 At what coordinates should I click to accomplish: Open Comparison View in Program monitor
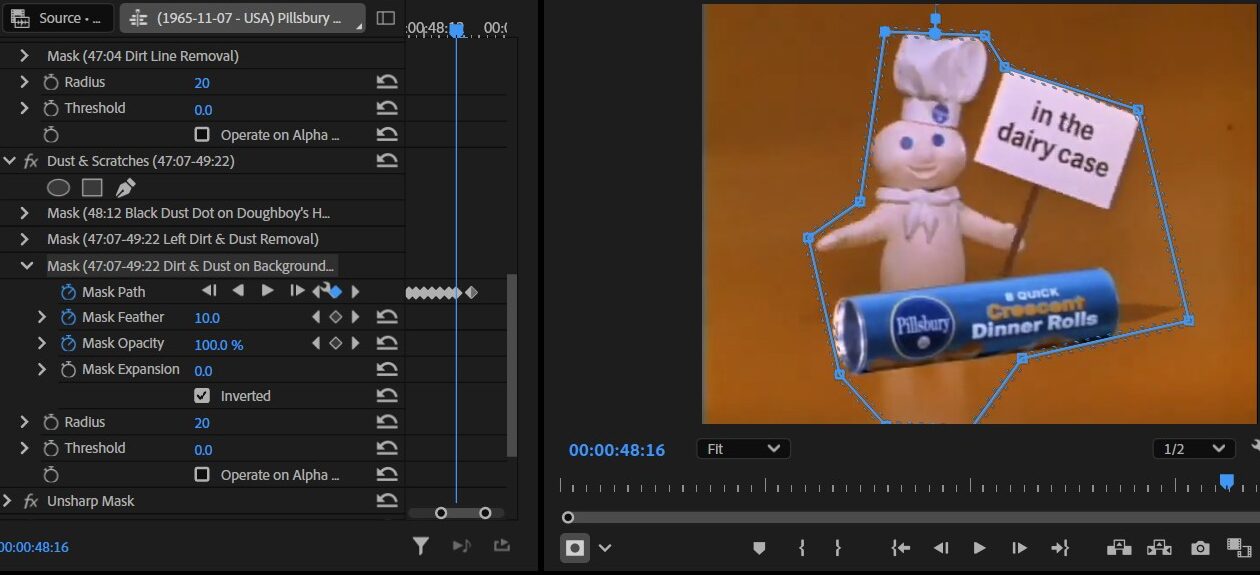(x=1239, y=548)
